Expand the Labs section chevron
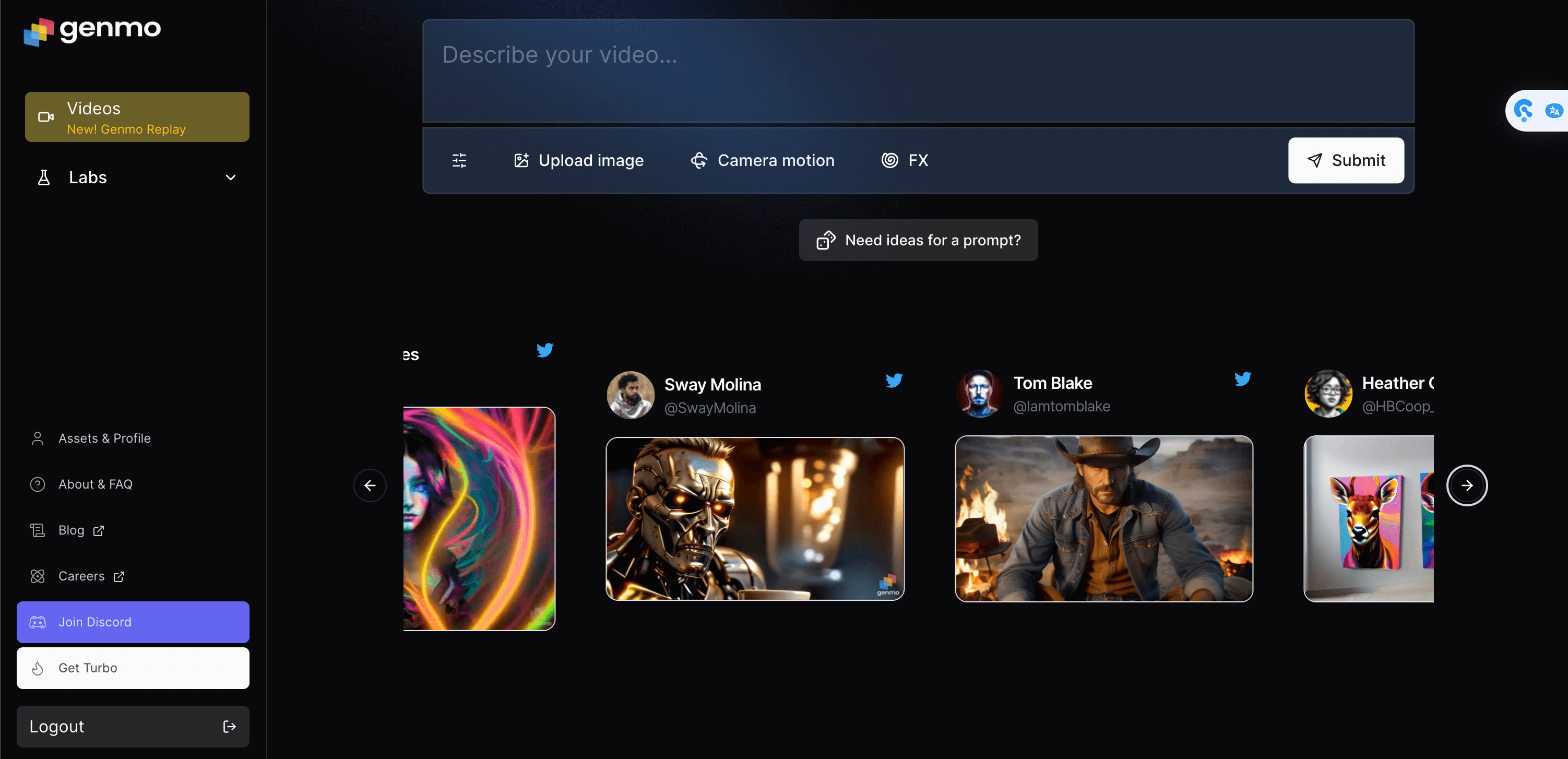The height and width of the screenshot is (759, 1568). pyautogui.click(x=231, y=177)
